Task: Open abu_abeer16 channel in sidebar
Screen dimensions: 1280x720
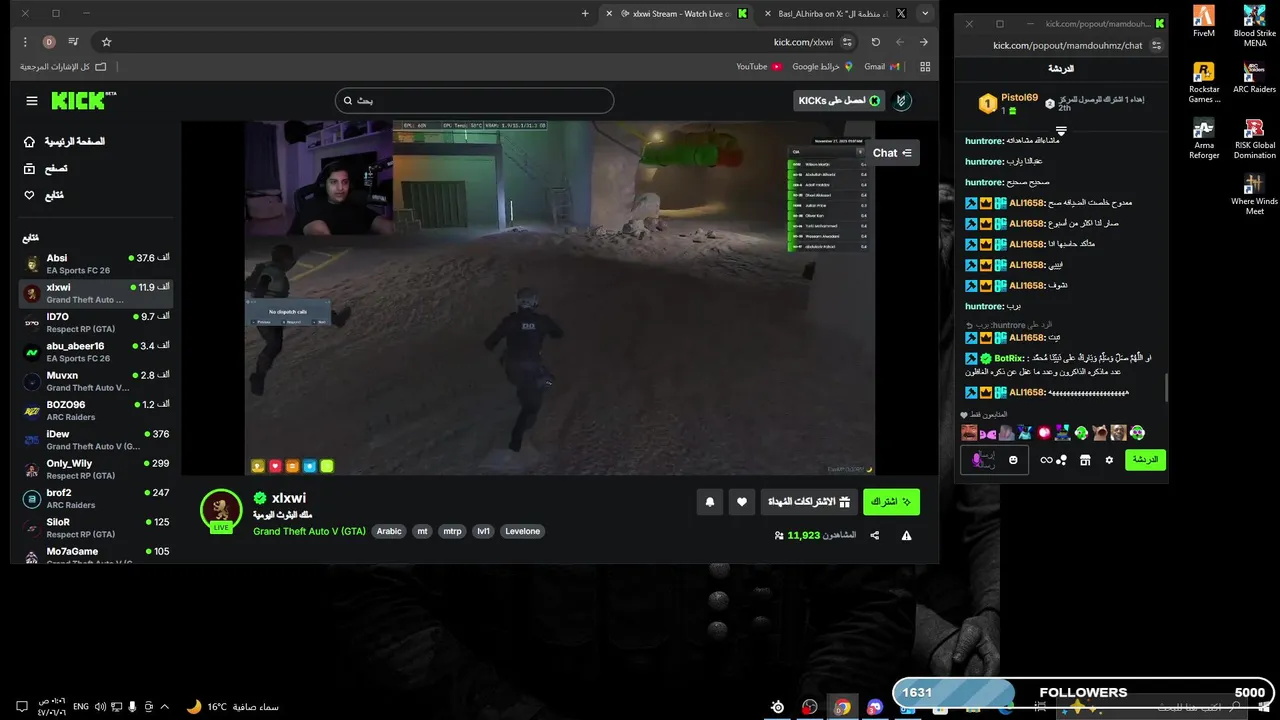Action: point(96,352)
